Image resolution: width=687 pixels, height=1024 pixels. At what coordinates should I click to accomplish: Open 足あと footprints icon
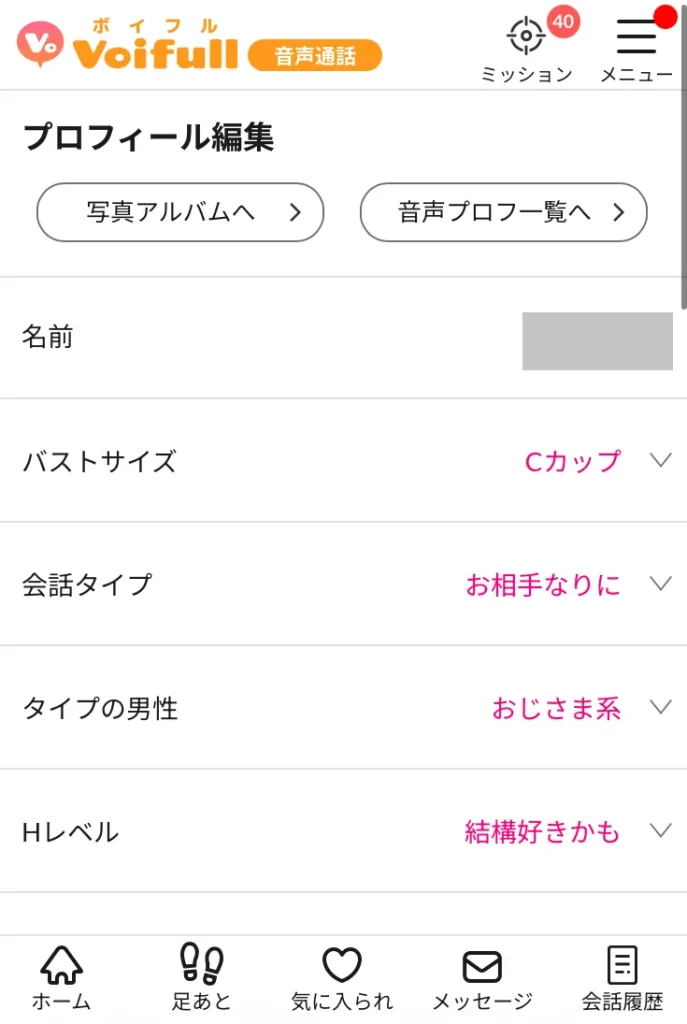(200, 965)
